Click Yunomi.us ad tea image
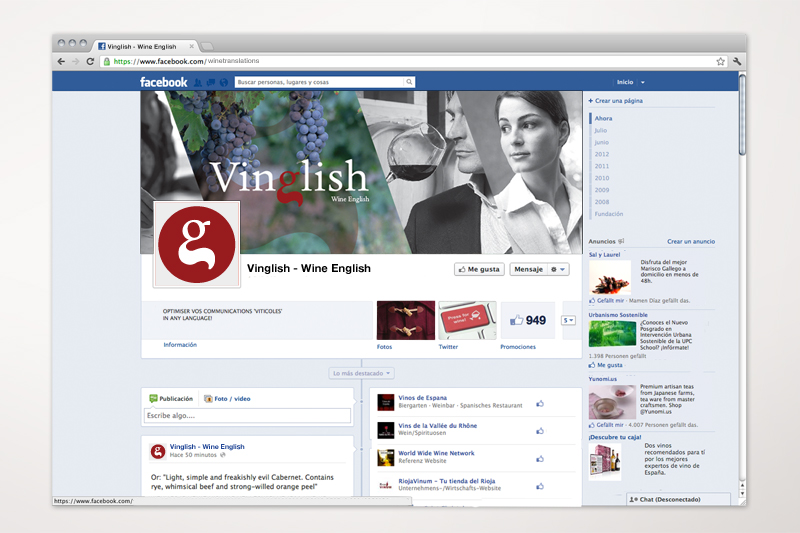 click(x=612, y=402)
